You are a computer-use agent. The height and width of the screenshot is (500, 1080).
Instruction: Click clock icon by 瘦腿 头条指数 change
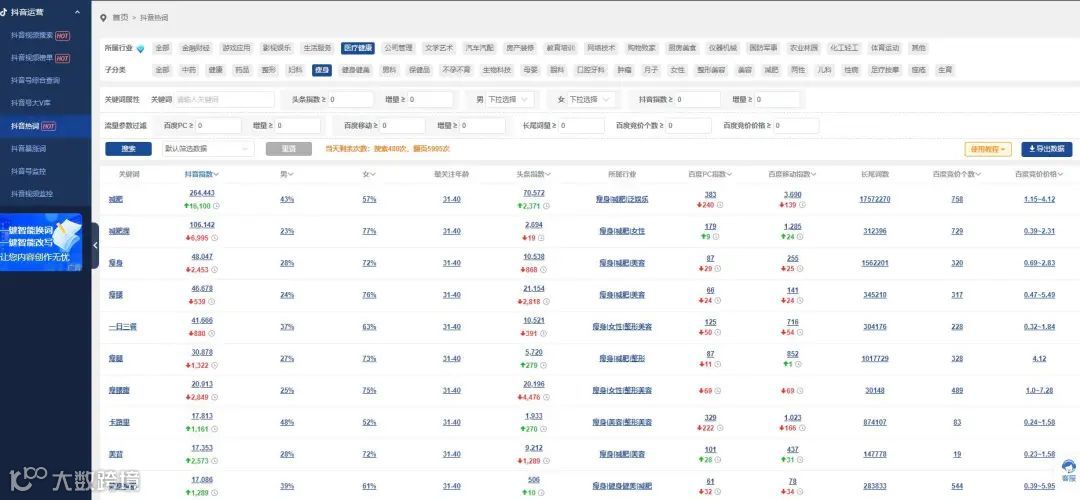coord(544,365)
